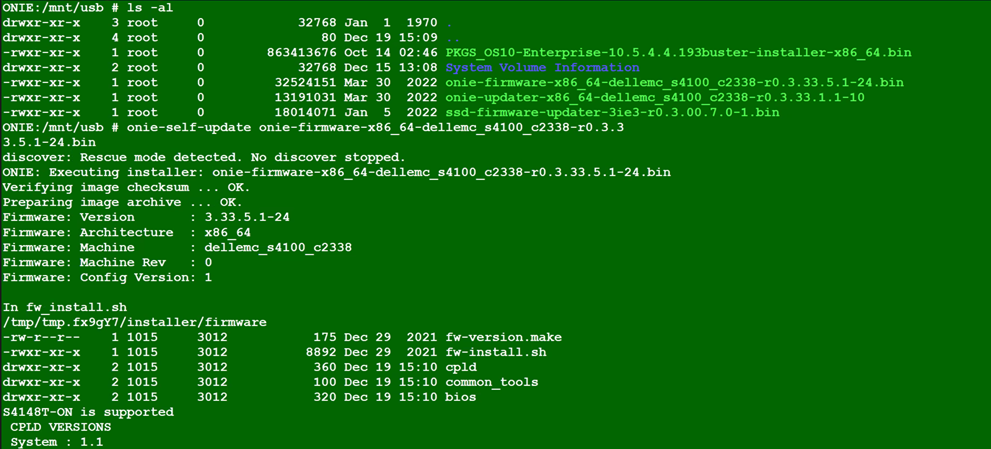Click the "In fw_install.sh" line

(64, 307)
